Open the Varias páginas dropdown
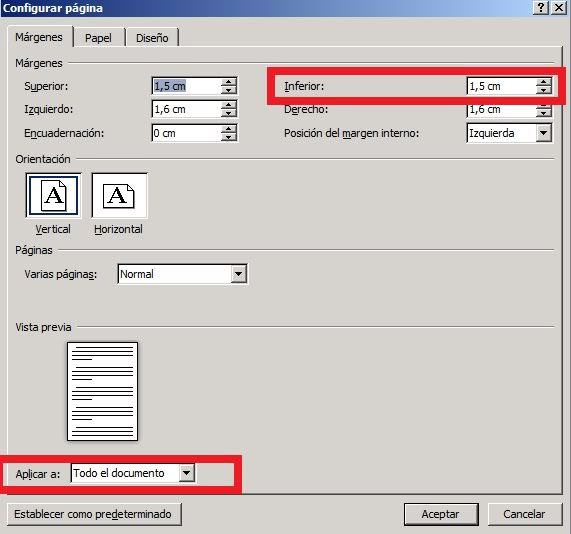This screenshot has height=534, width=571. [239, 274]
